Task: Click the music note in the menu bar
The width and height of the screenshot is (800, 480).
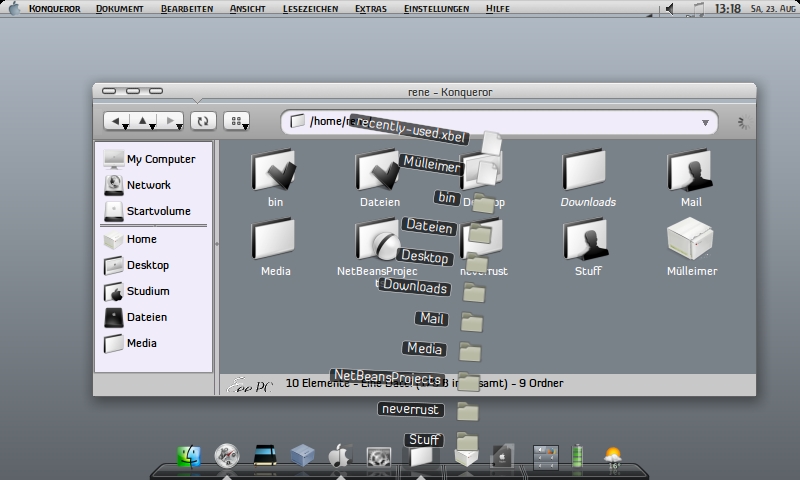Action: pos(696,9)
